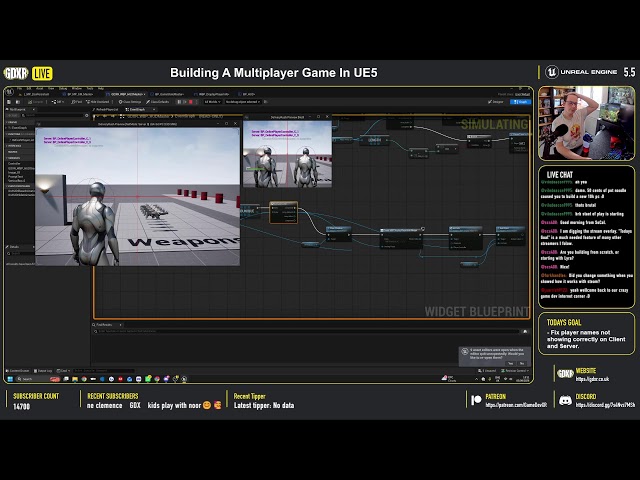Open the Windows Start menu
This screenshot has height=480, width=640.
pyautogui.click(x=10, y=379)
